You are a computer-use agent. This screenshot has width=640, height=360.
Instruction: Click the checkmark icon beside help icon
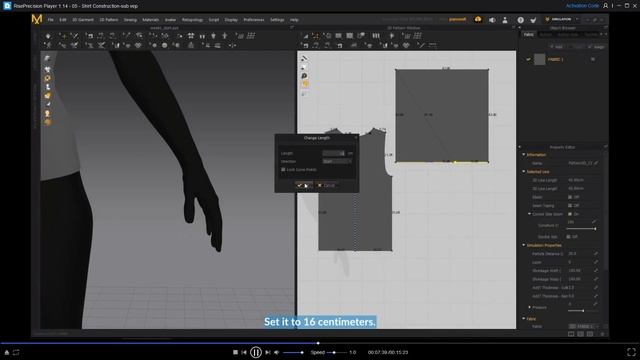533,20
